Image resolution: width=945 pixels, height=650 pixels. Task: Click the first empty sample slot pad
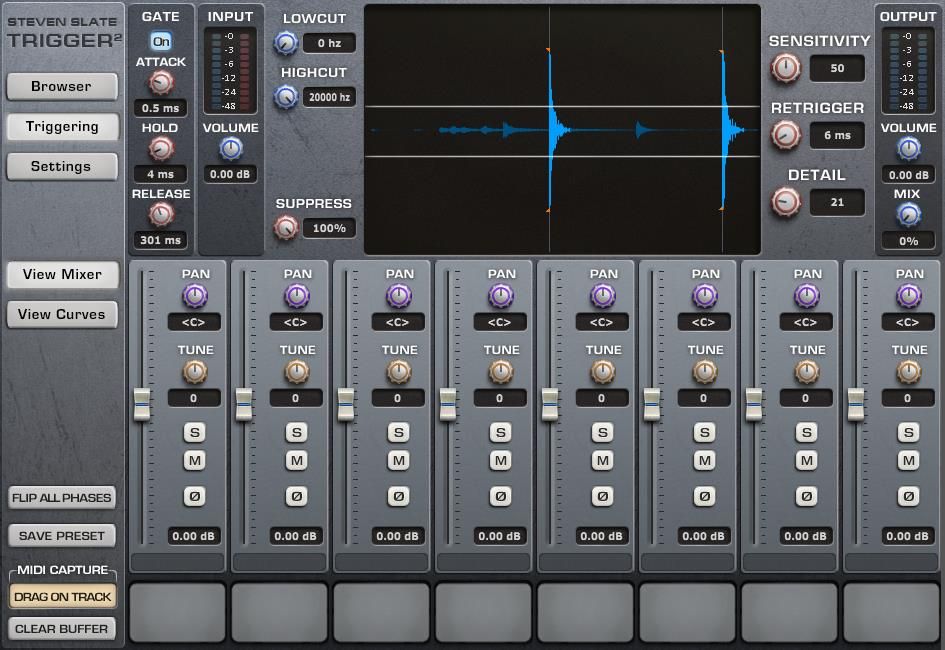pyautogui.click(x=178, y=612)
